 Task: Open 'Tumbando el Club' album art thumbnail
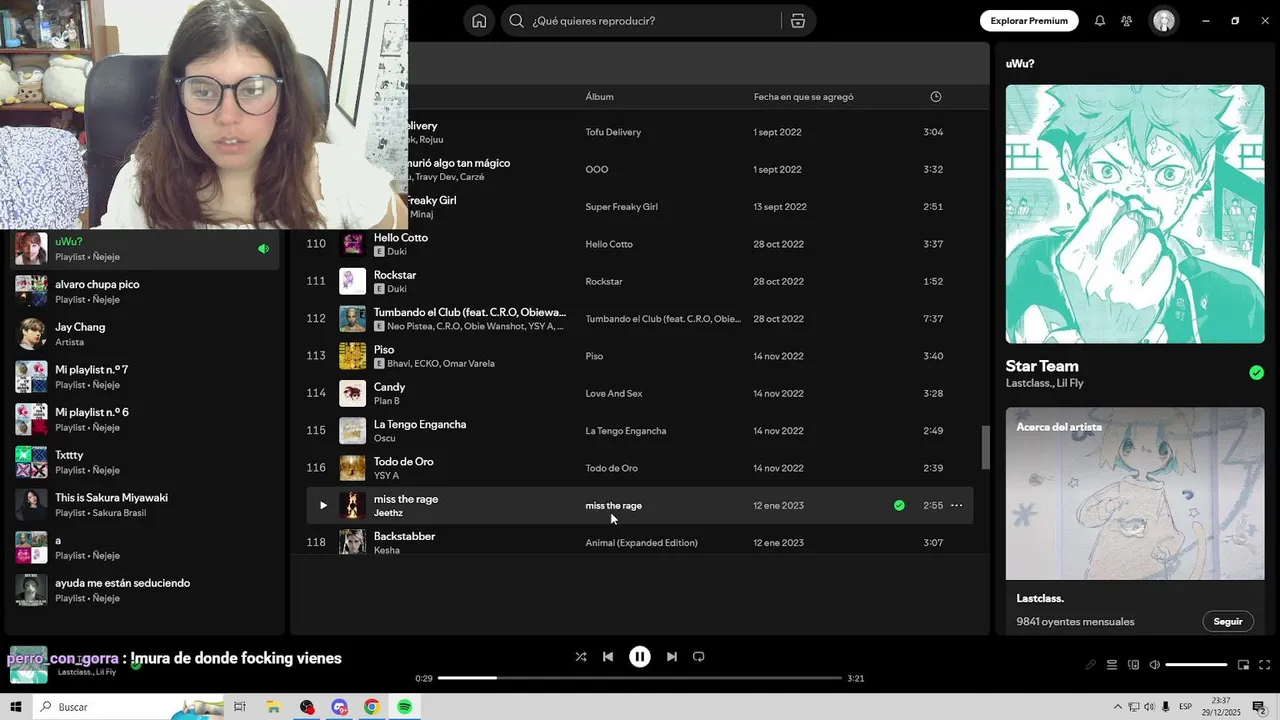pos(352,319)
